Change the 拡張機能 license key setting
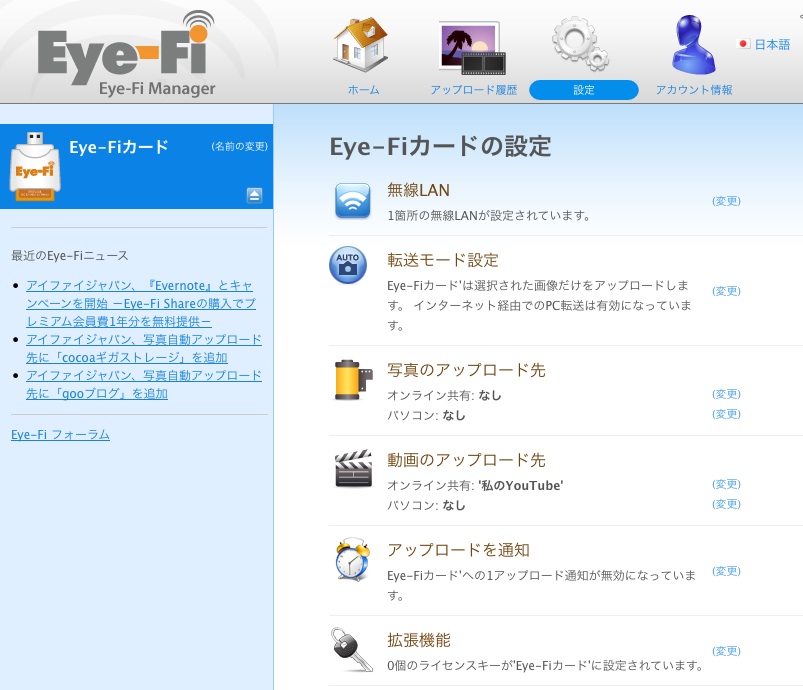The width and height of the screenshot is (803, 690). click(726, 651)
